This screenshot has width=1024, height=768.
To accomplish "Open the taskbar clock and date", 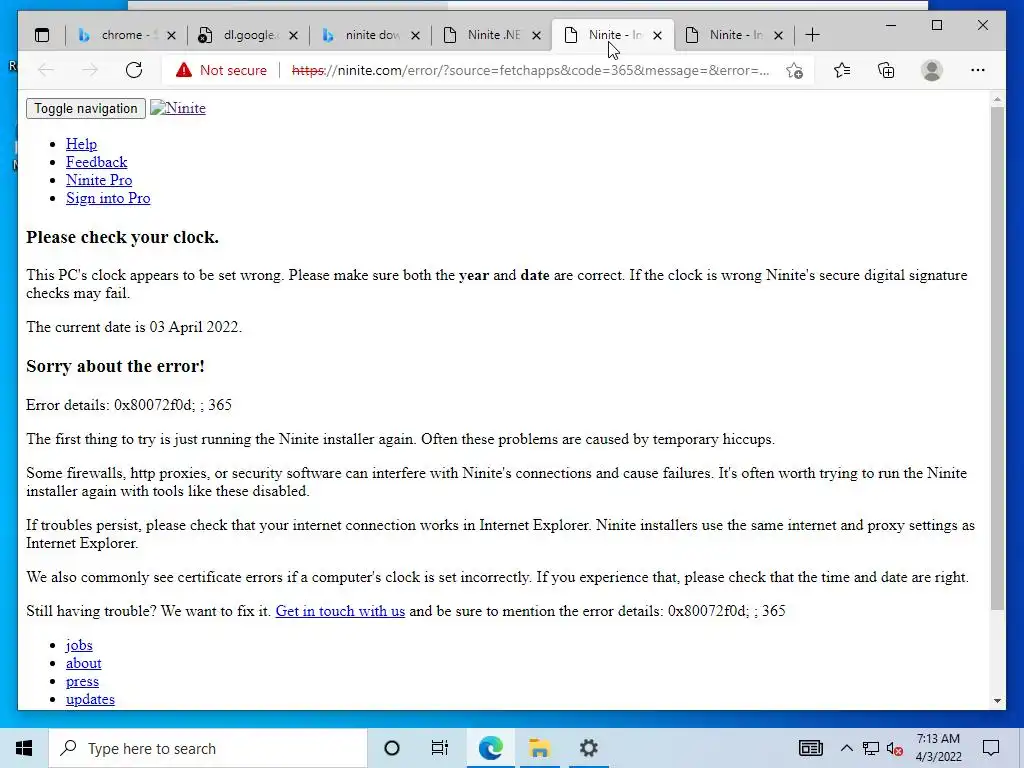I will coord(938,748).
